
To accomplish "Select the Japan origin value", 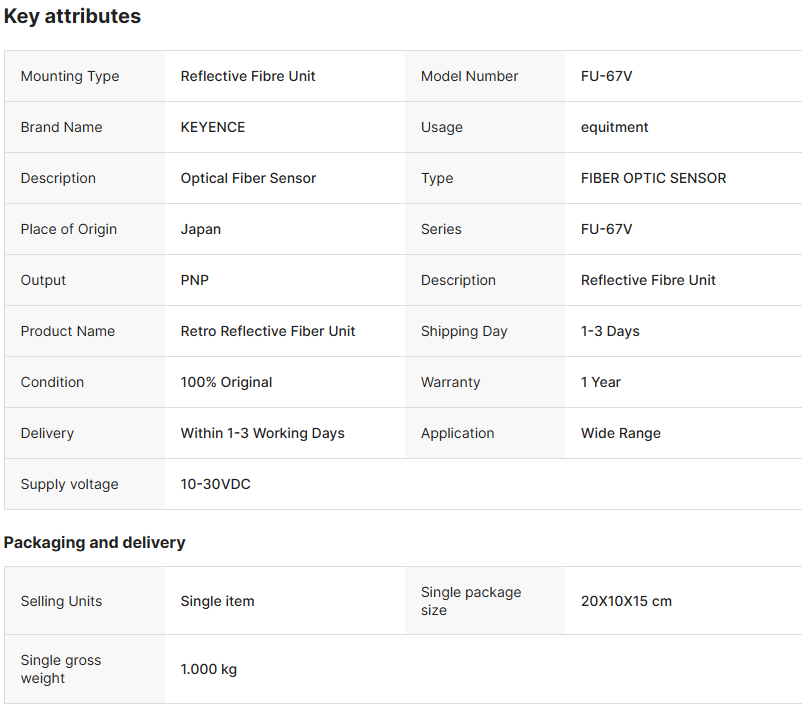I will tap(200, 229).
